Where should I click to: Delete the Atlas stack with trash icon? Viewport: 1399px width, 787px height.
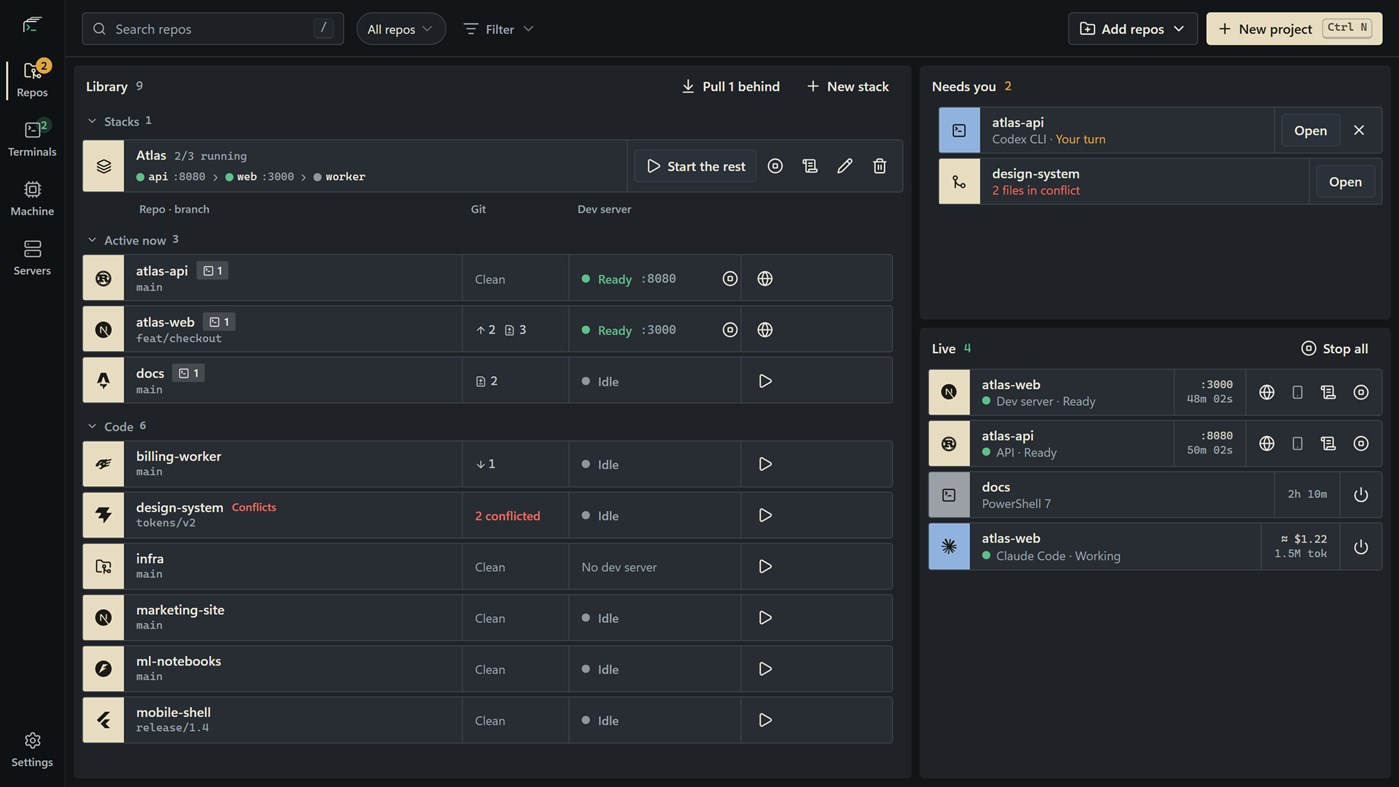click(x=879, y=166)
